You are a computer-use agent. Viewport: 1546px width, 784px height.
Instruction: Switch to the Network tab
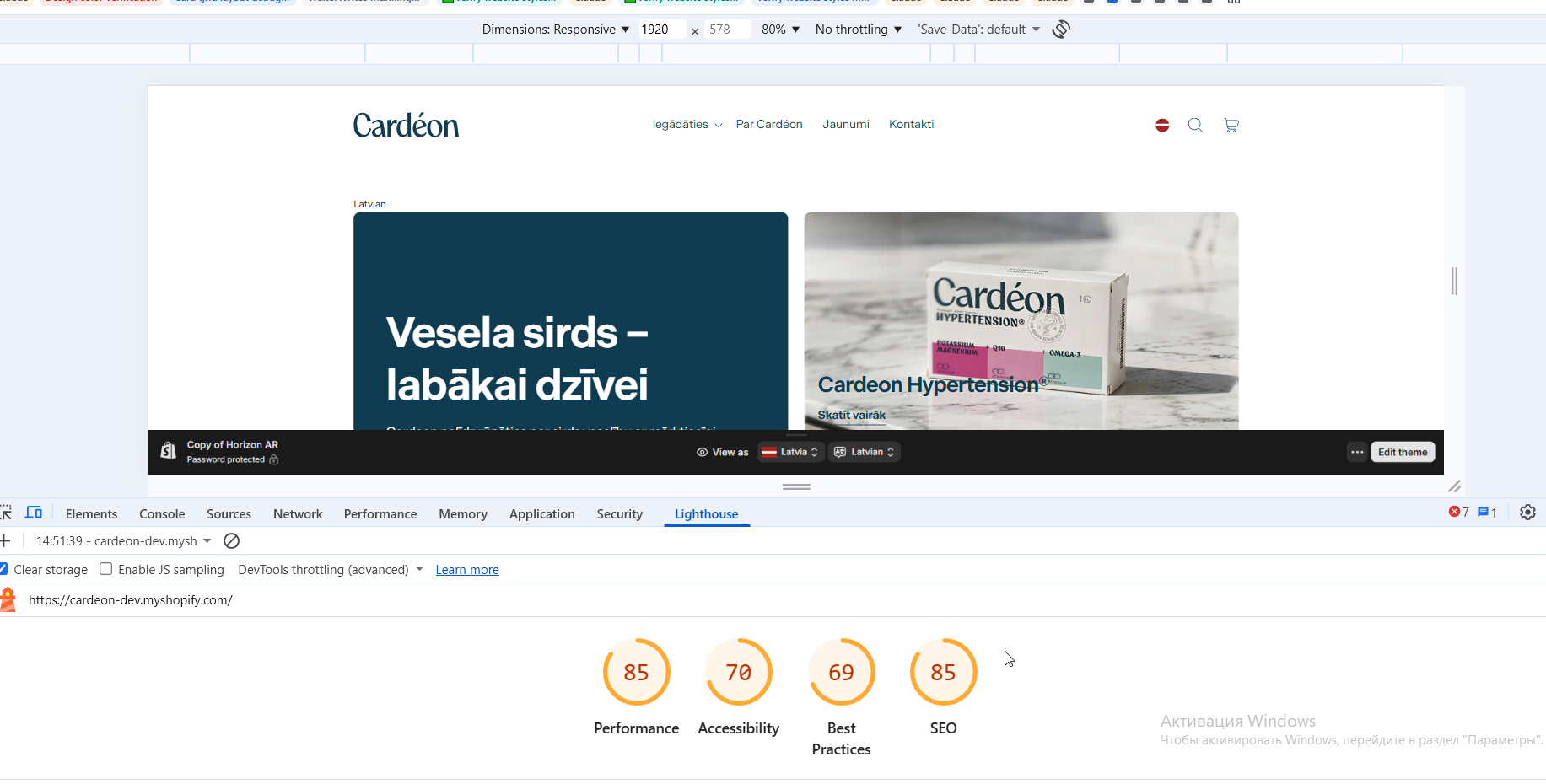click(298, 513)
